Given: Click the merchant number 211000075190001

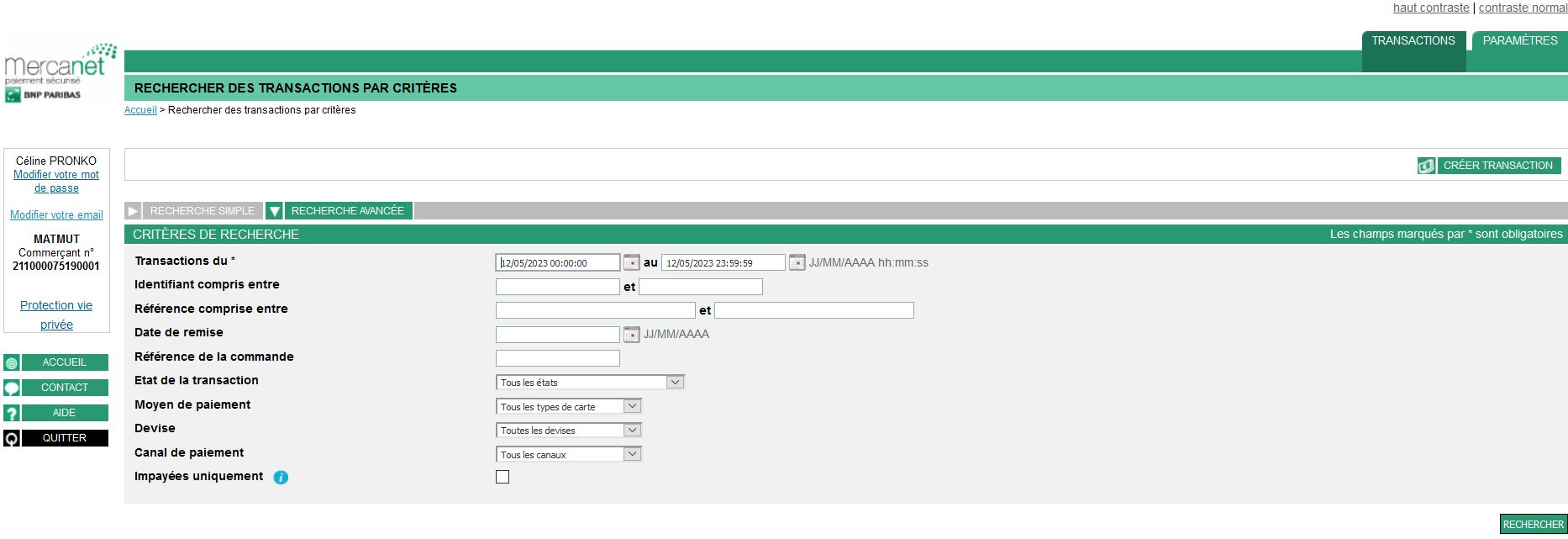Looking at the screenshot, I should tap(56, 267).
